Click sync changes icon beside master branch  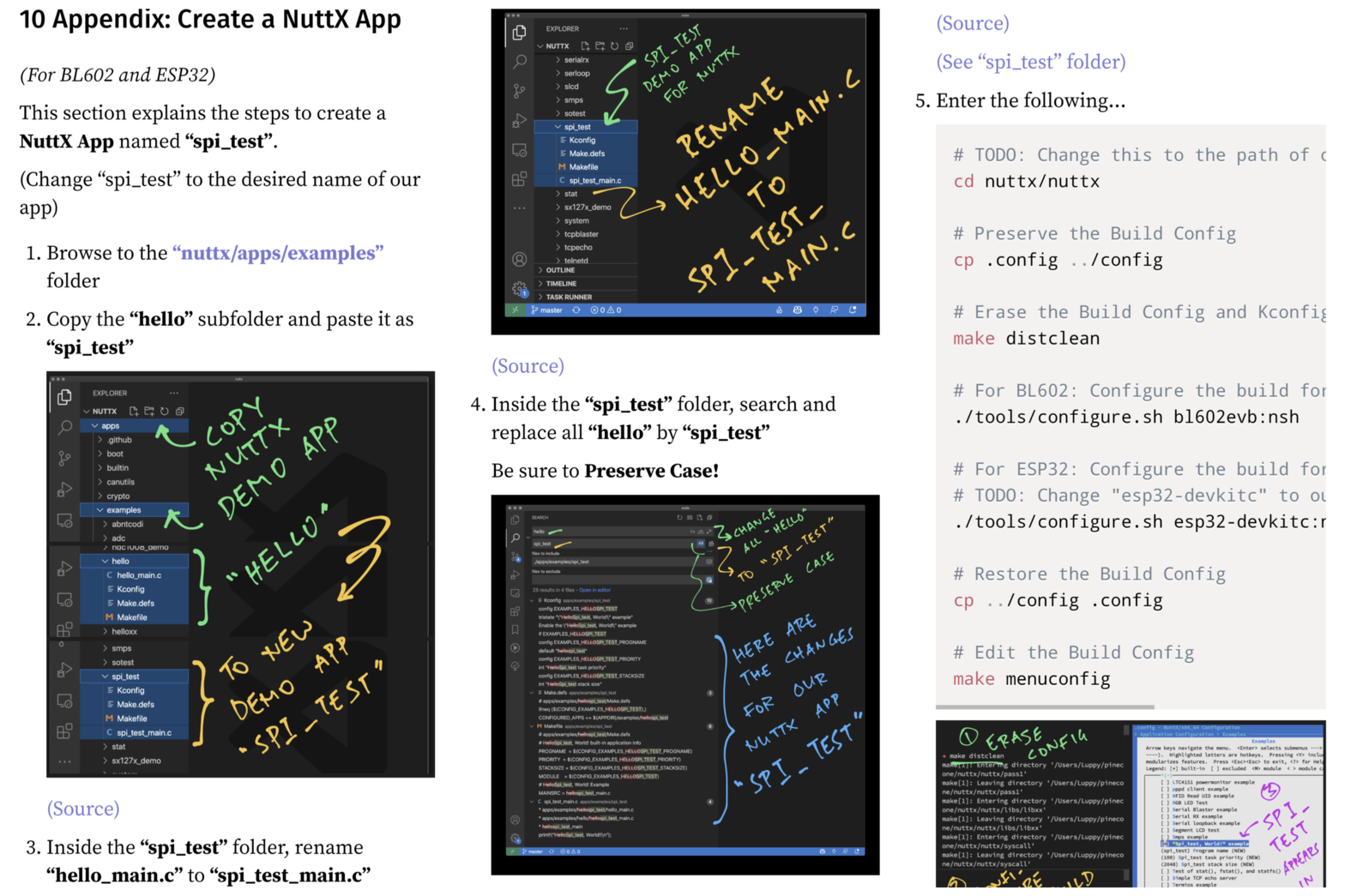[576, 310]
